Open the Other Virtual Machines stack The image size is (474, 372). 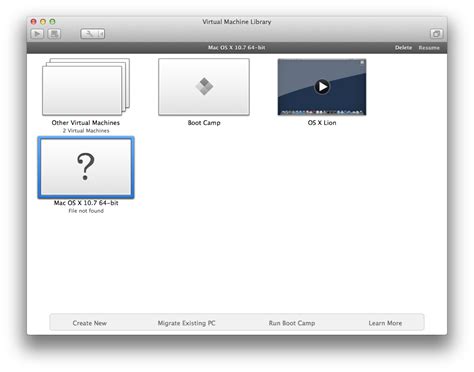[86, 87]
